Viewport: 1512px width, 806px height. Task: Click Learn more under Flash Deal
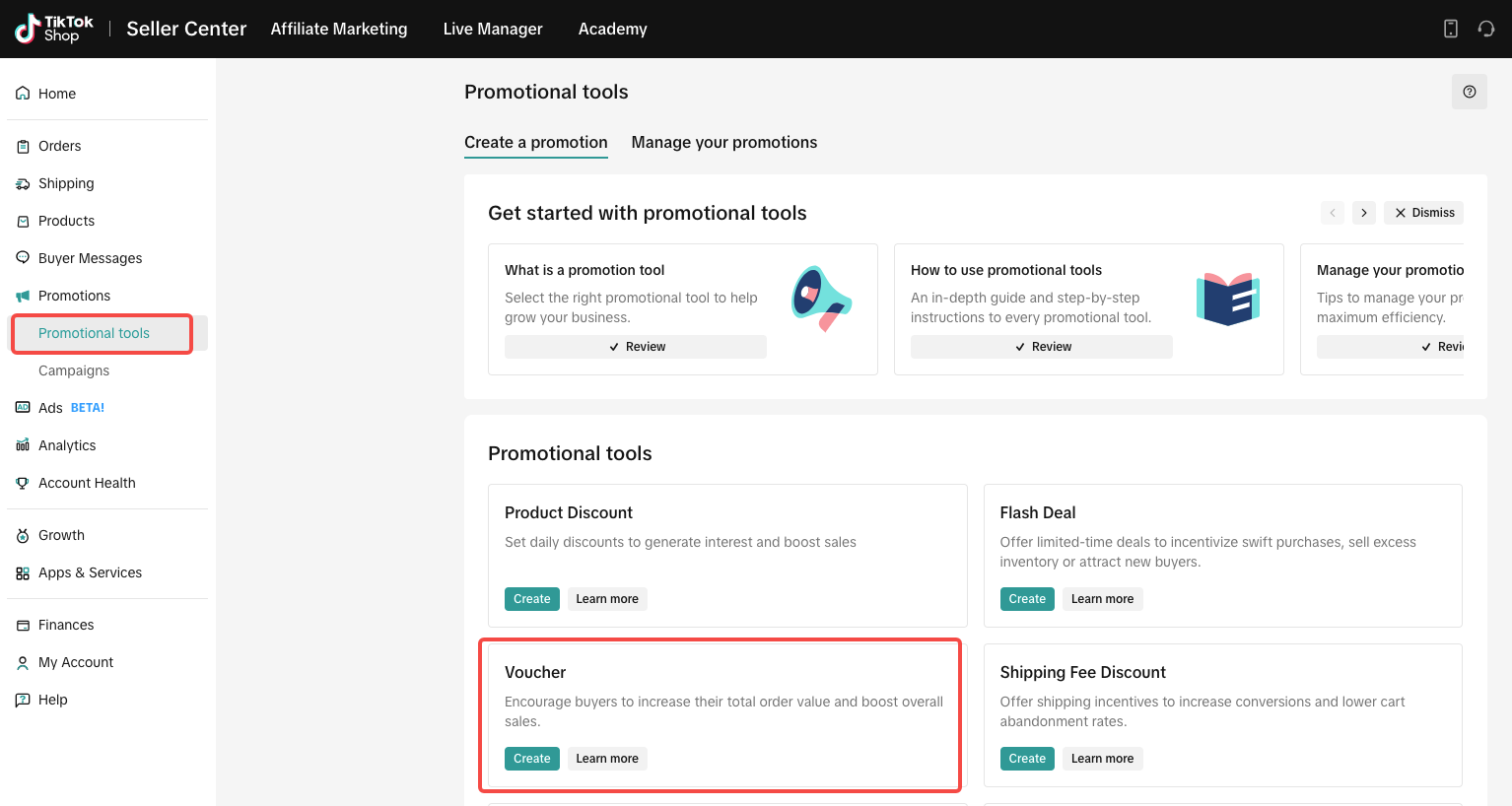point(1102,599)
